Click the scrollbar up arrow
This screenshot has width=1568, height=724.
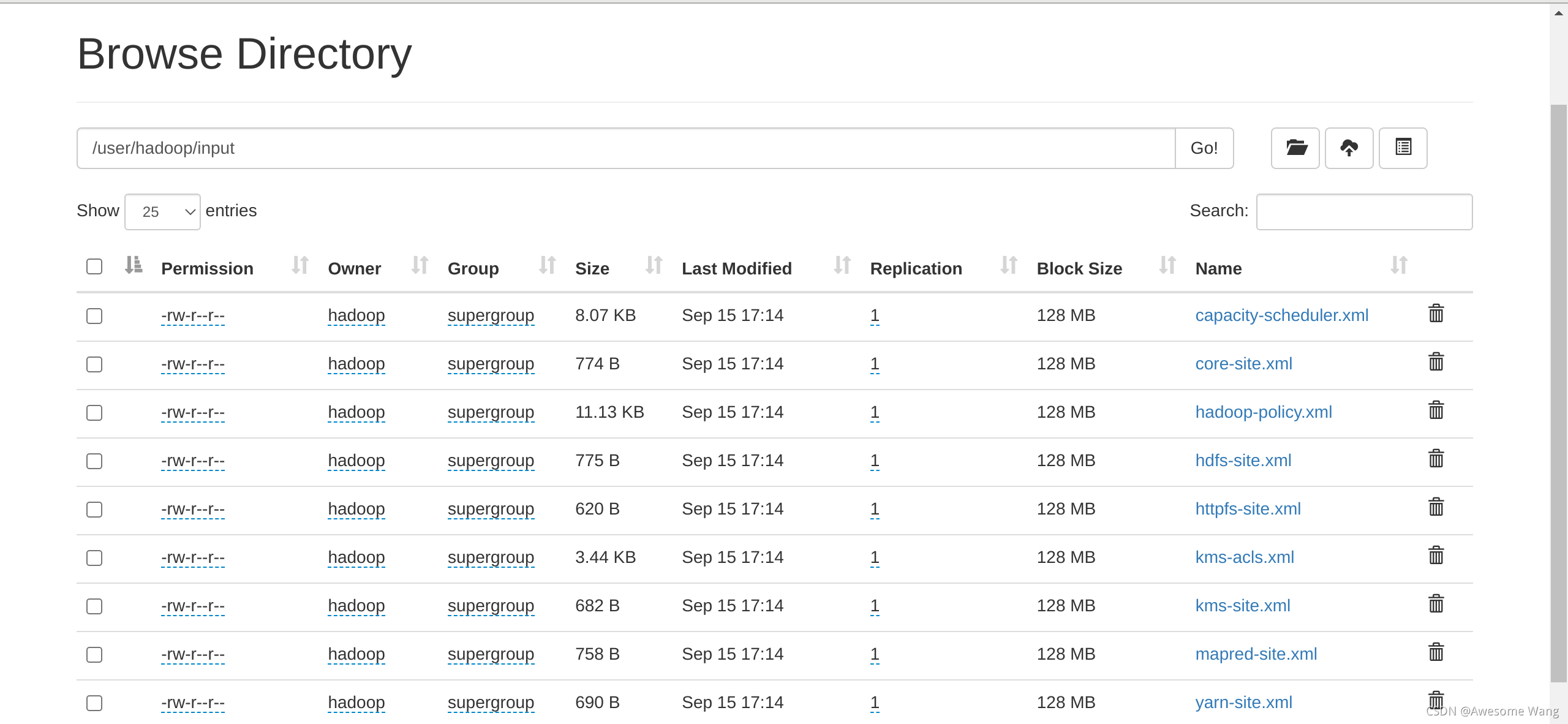coord(1558,13)
